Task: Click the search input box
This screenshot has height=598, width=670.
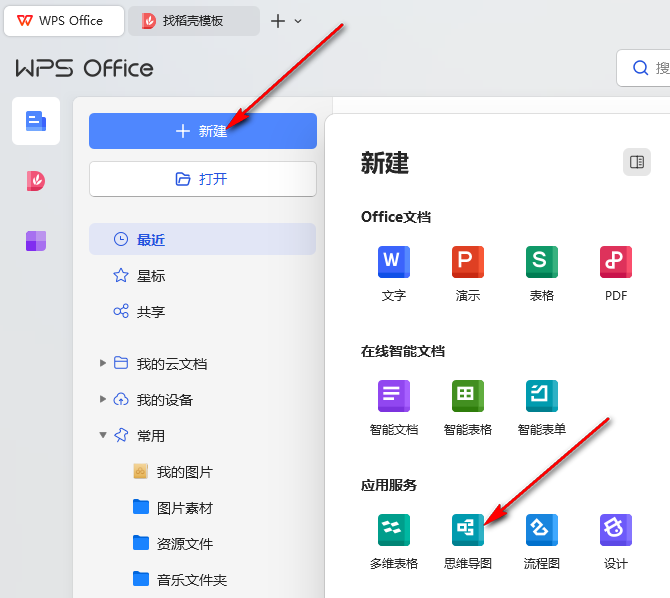Action: click(x=643, y=68)
